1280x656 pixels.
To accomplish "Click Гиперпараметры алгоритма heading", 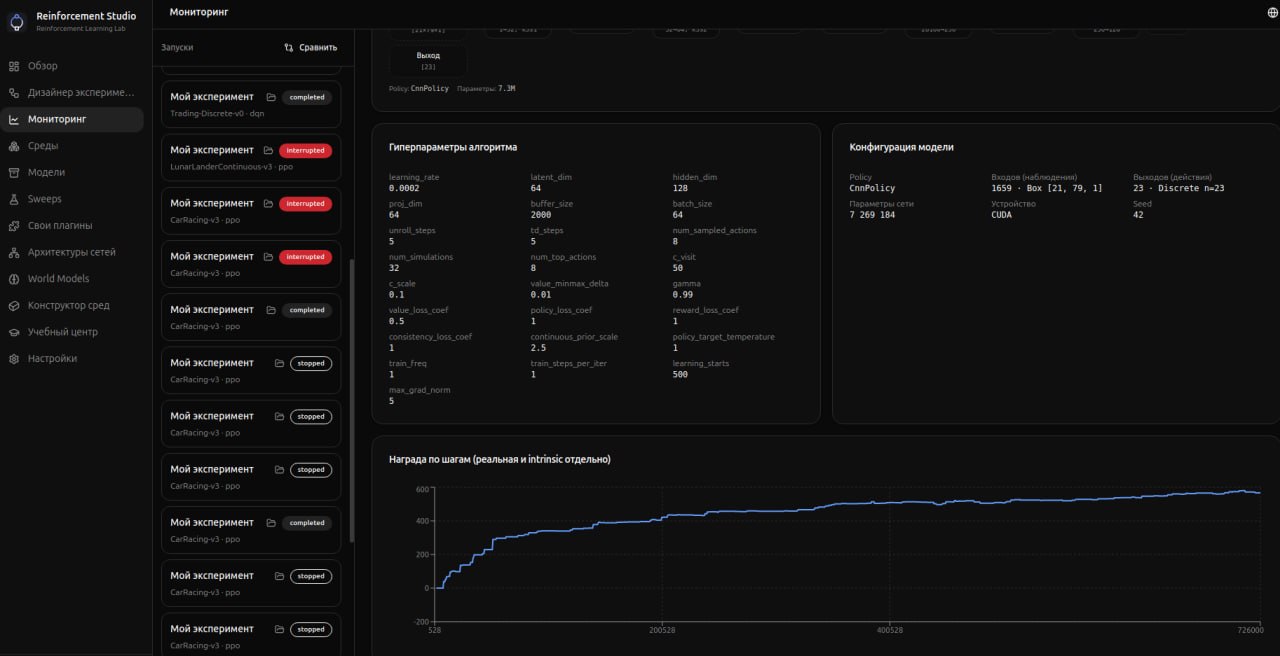I will coord(453,147).
